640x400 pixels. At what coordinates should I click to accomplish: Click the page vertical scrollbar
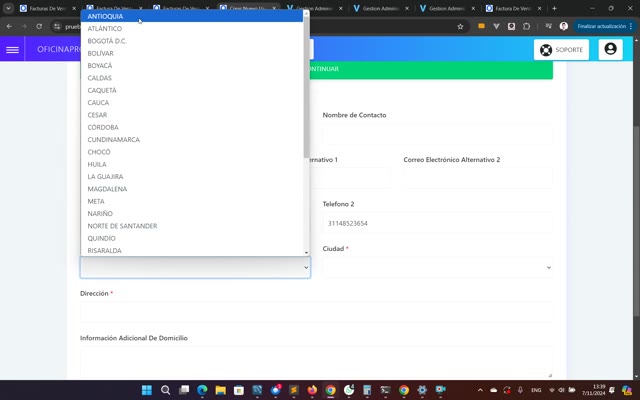(x=636, y=220)
